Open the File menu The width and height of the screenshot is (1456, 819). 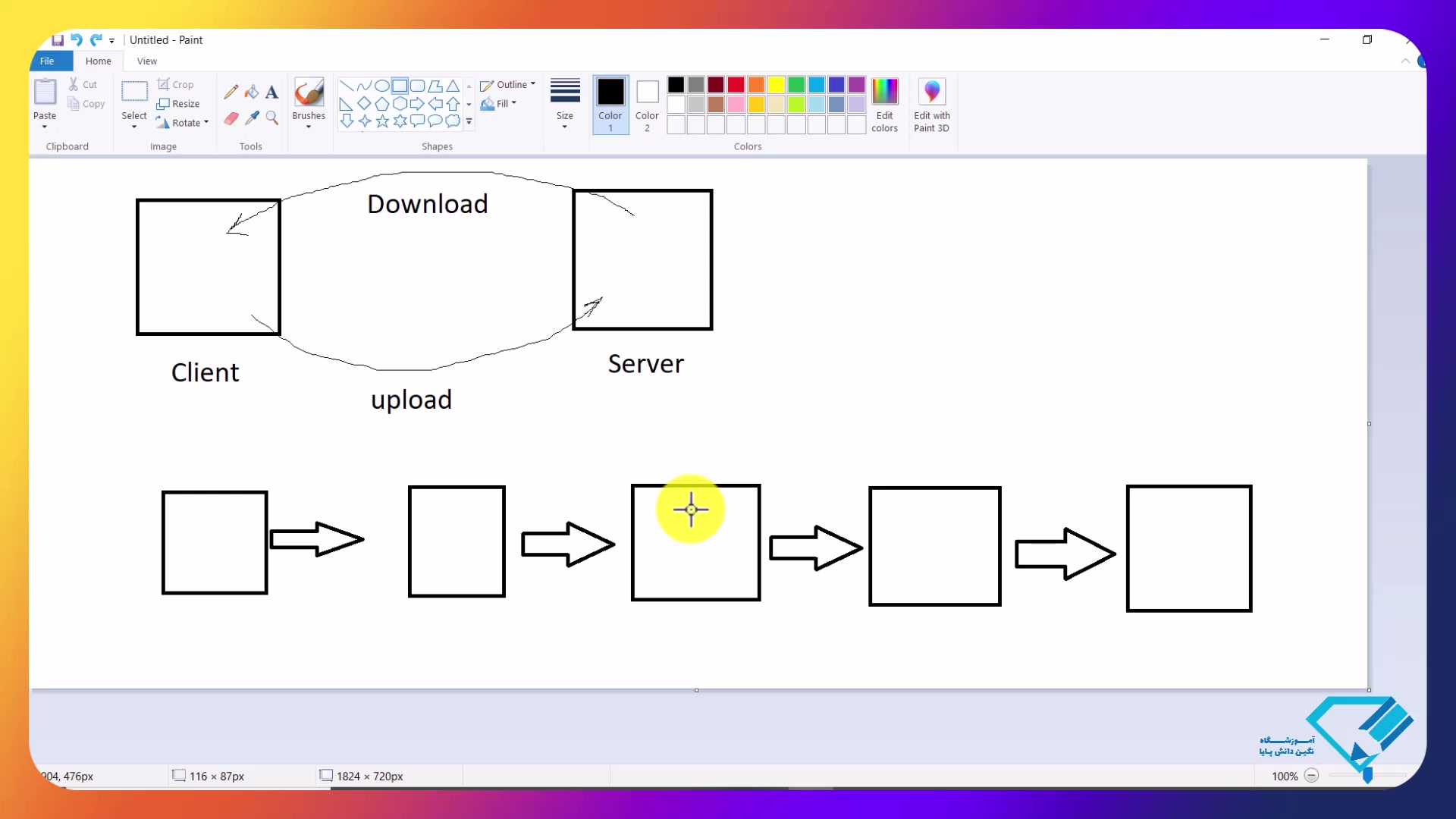tap(47, 61)
